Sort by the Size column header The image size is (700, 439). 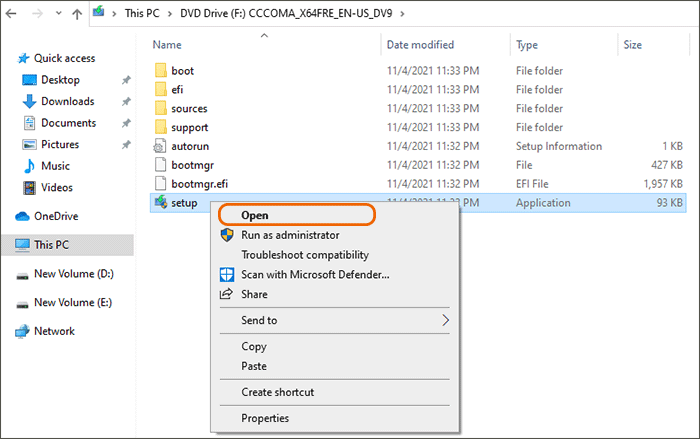(633, 45)
